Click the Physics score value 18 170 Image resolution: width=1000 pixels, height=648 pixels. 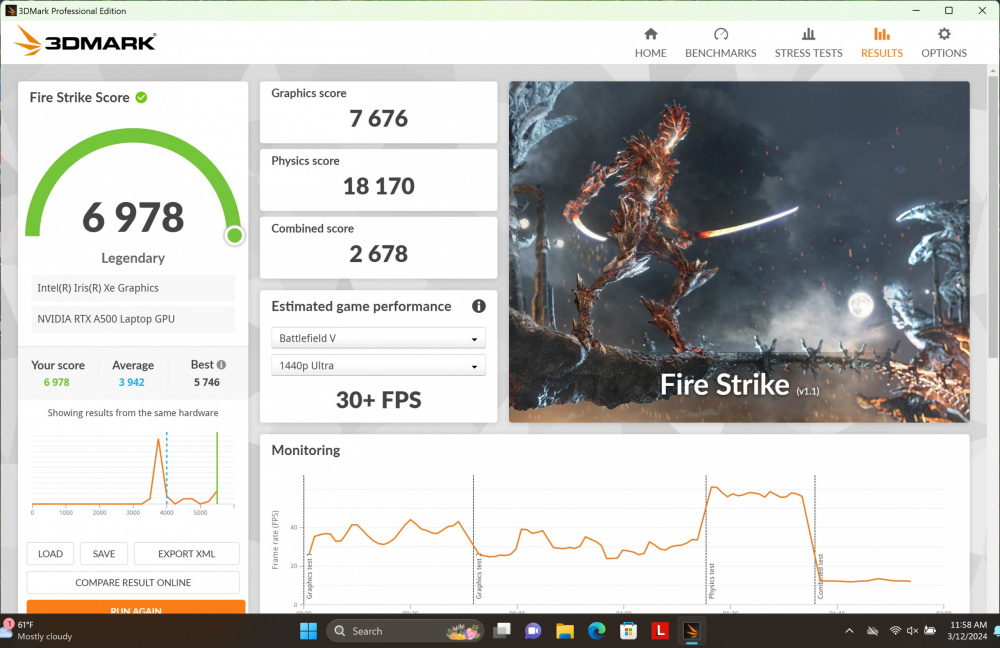tap(378, 186)
